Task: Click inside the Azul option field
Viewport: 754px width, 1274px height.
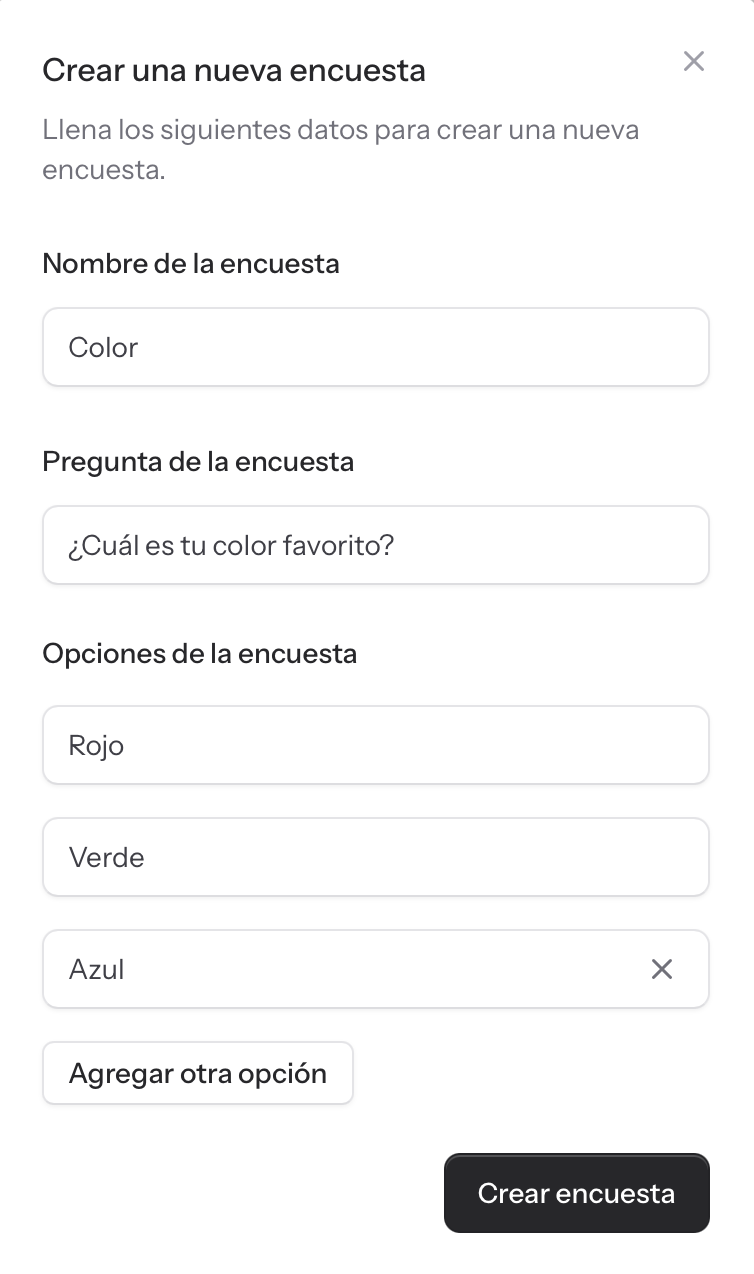Action: (340, 969)
